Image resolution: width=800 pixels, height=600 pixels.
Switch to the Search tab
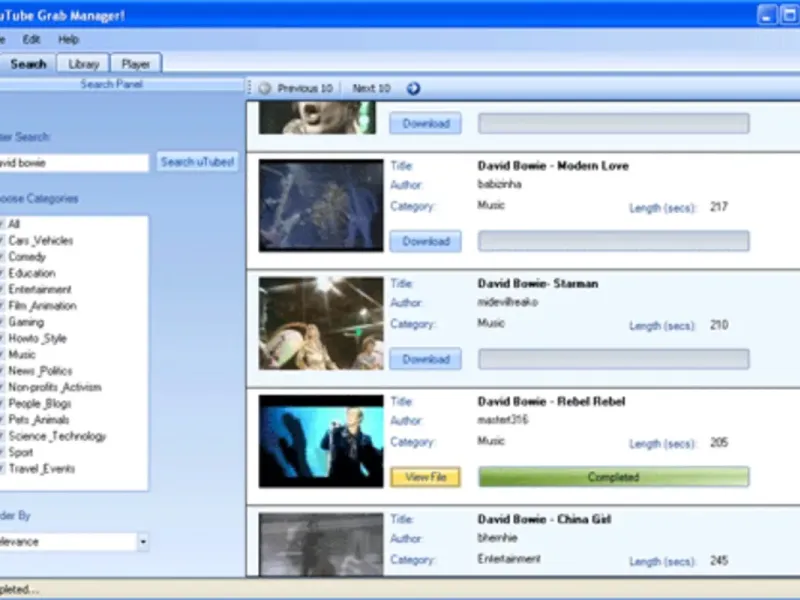point(28,64)
